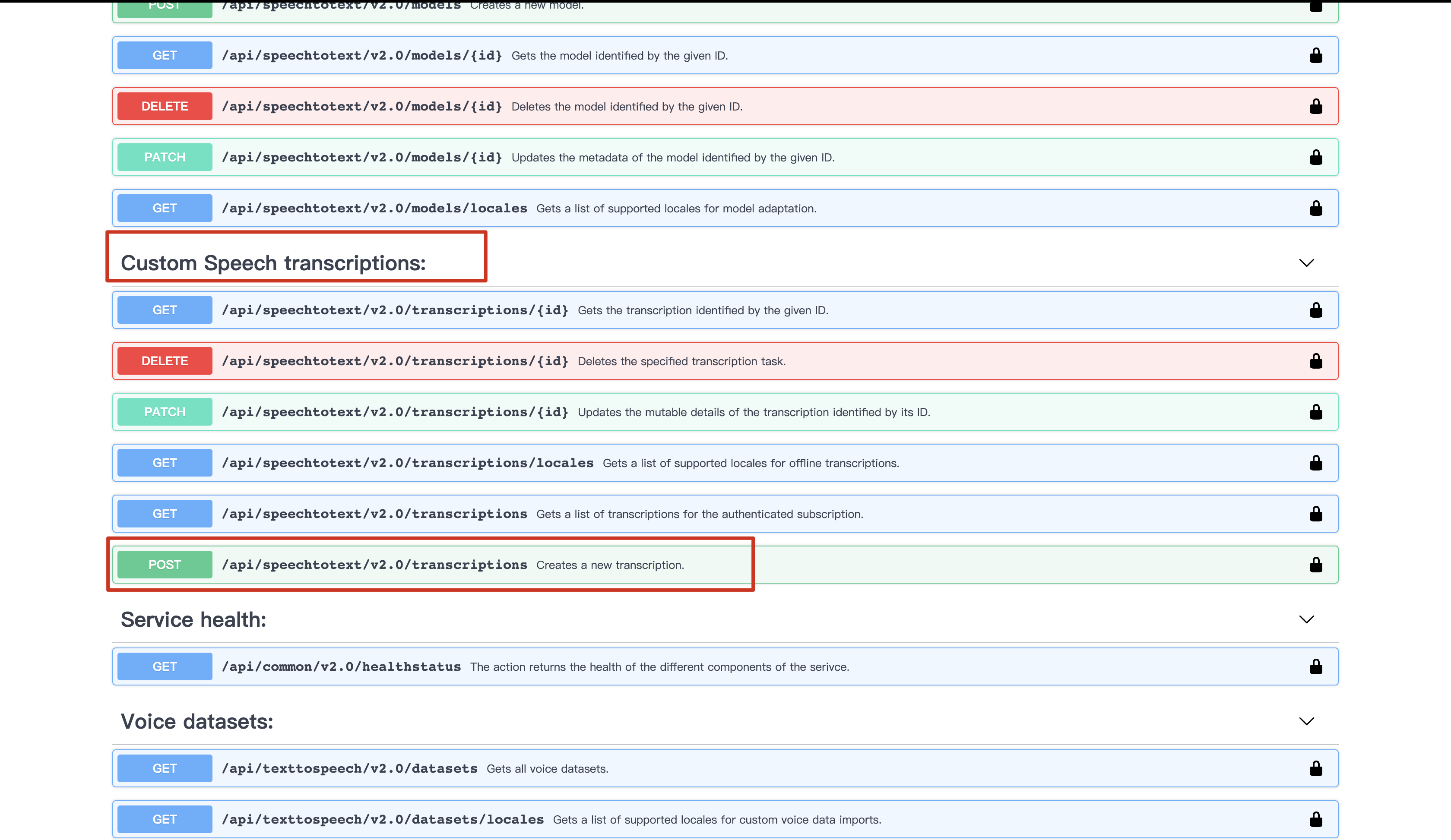Click lock icon on GET models/{id} row

(1316, 56)
